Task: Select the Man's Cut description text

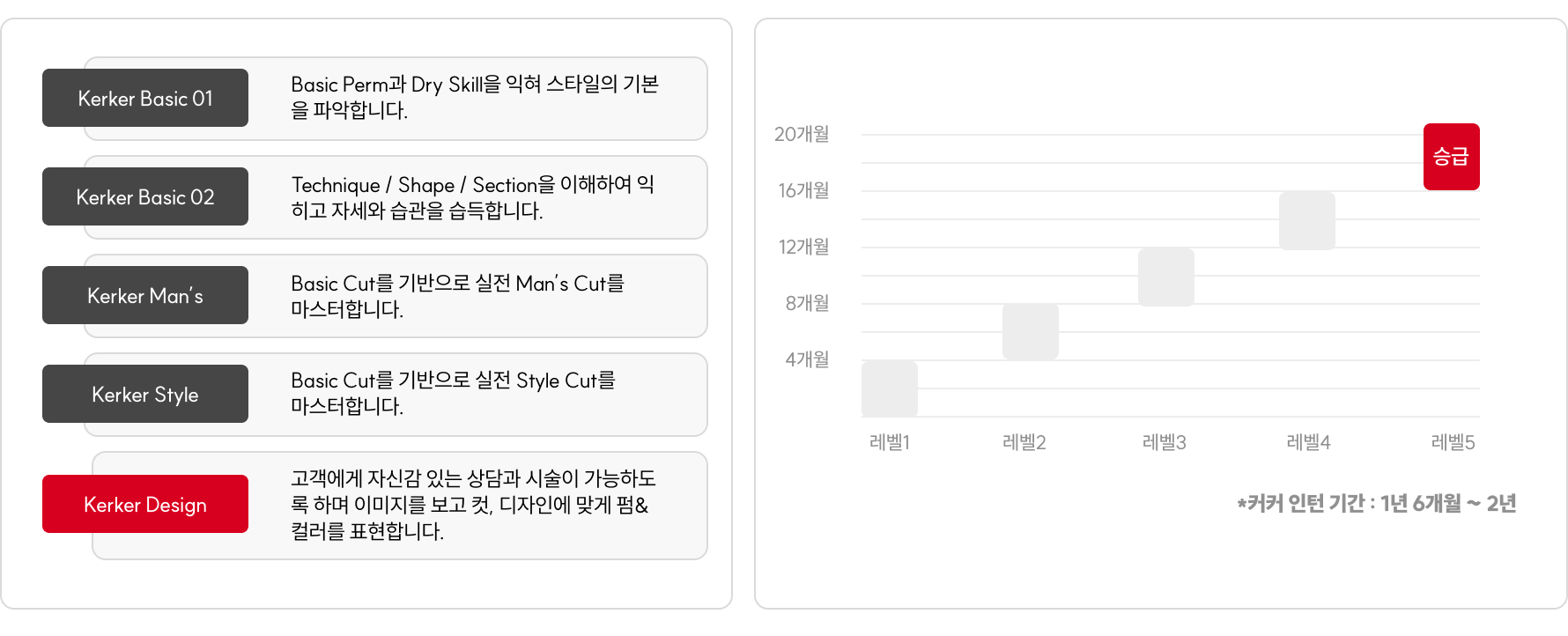Action: tap(457, 296)
